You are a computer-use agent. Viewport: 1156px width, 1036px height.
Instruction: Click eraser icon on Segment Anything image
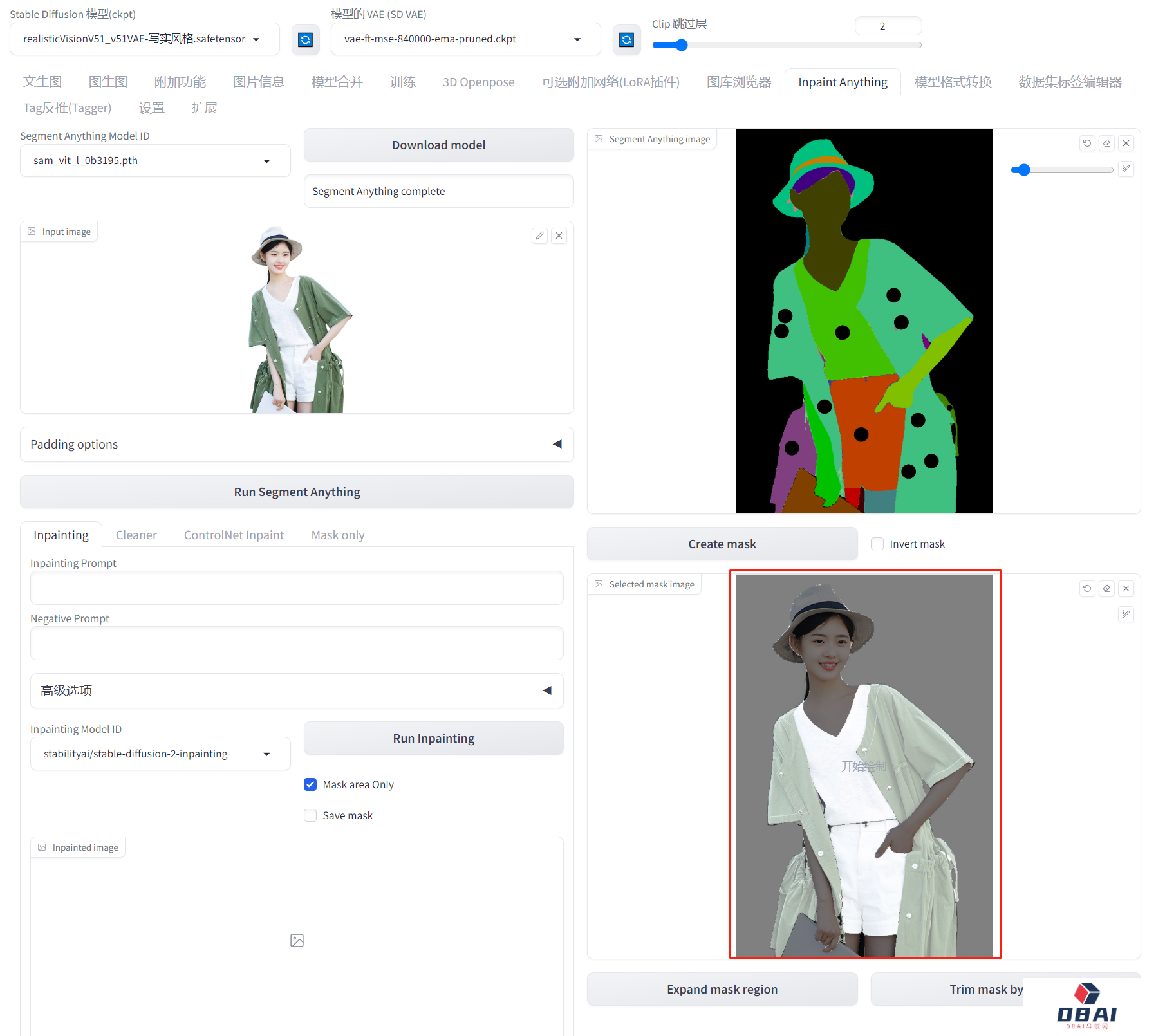point(1106,143)
